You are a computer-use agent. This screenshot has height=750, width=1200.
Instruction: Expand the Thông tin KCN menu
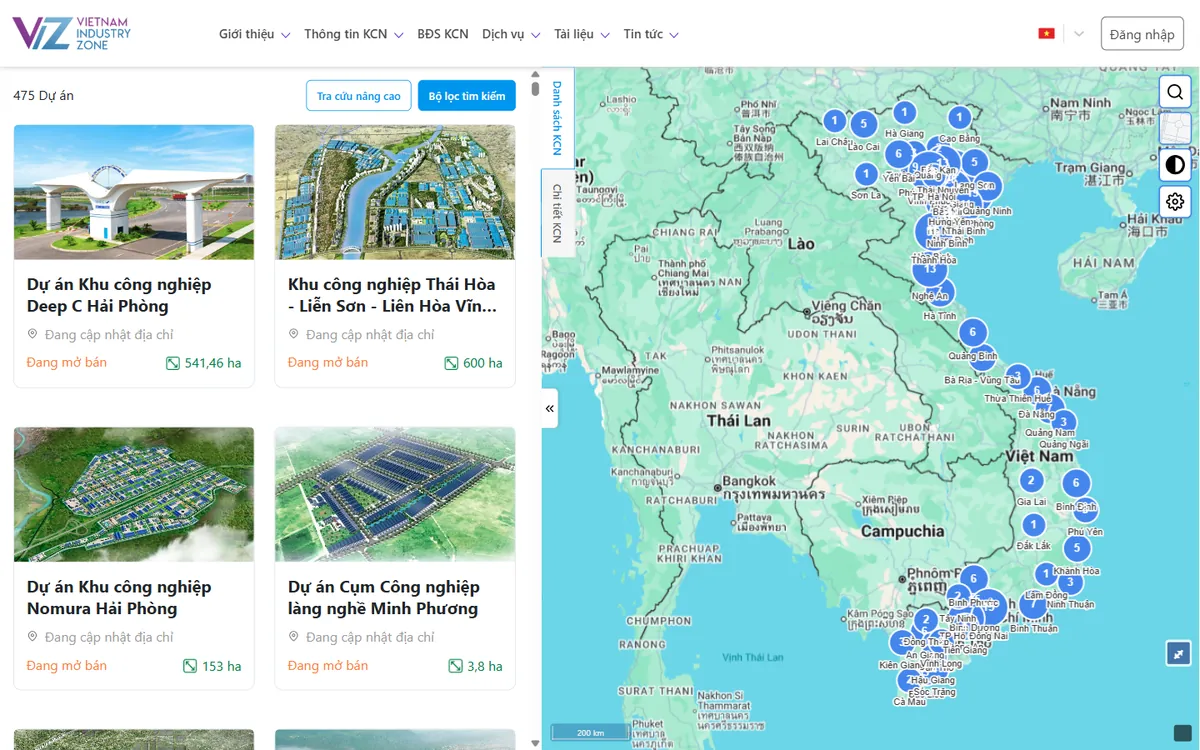[353, 34]
